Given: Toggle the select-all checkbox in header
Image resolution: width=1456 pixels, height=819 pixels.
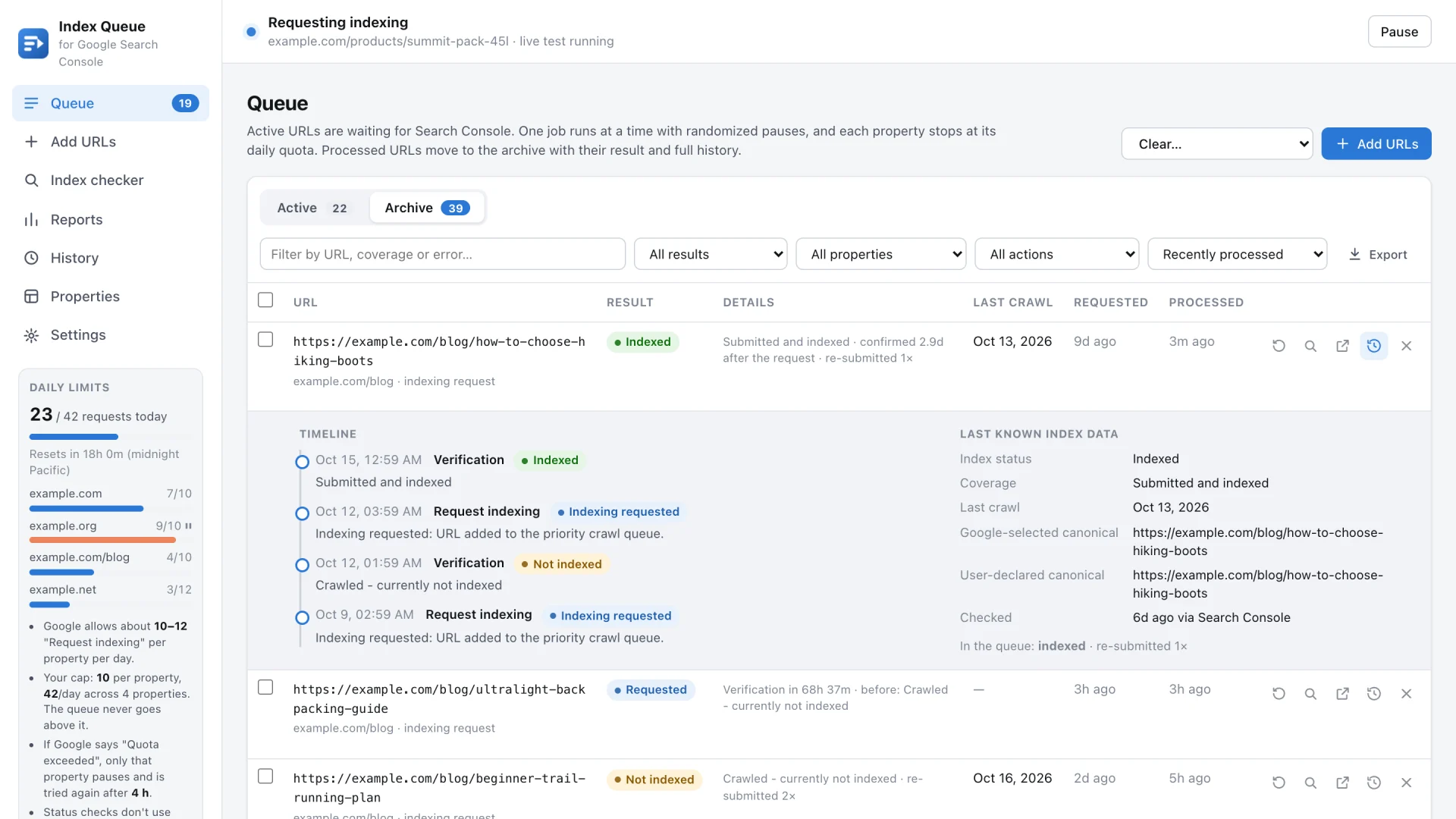Looking at the screenshot, I should point(265,300).
